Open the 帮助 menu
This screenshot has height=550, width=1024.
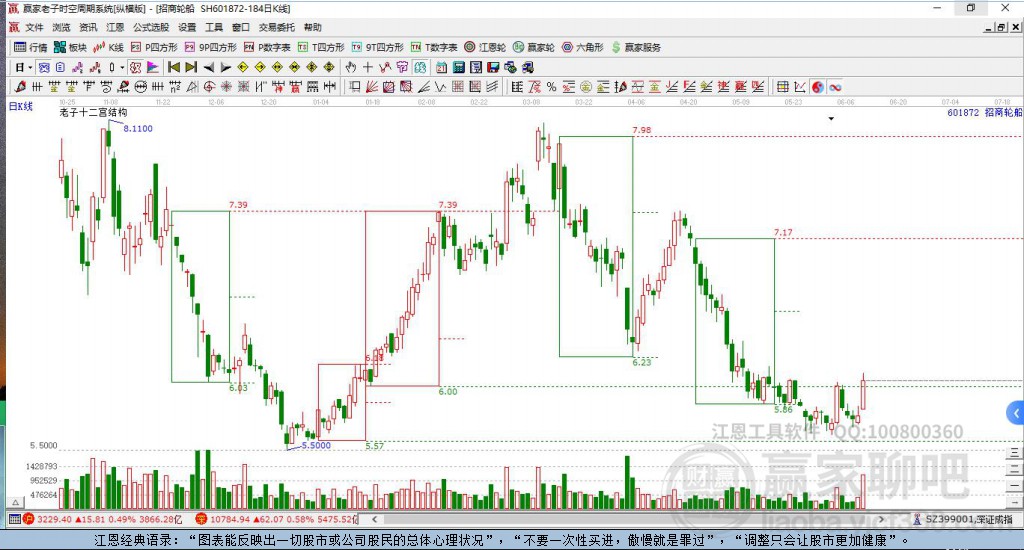click(313, 27)
